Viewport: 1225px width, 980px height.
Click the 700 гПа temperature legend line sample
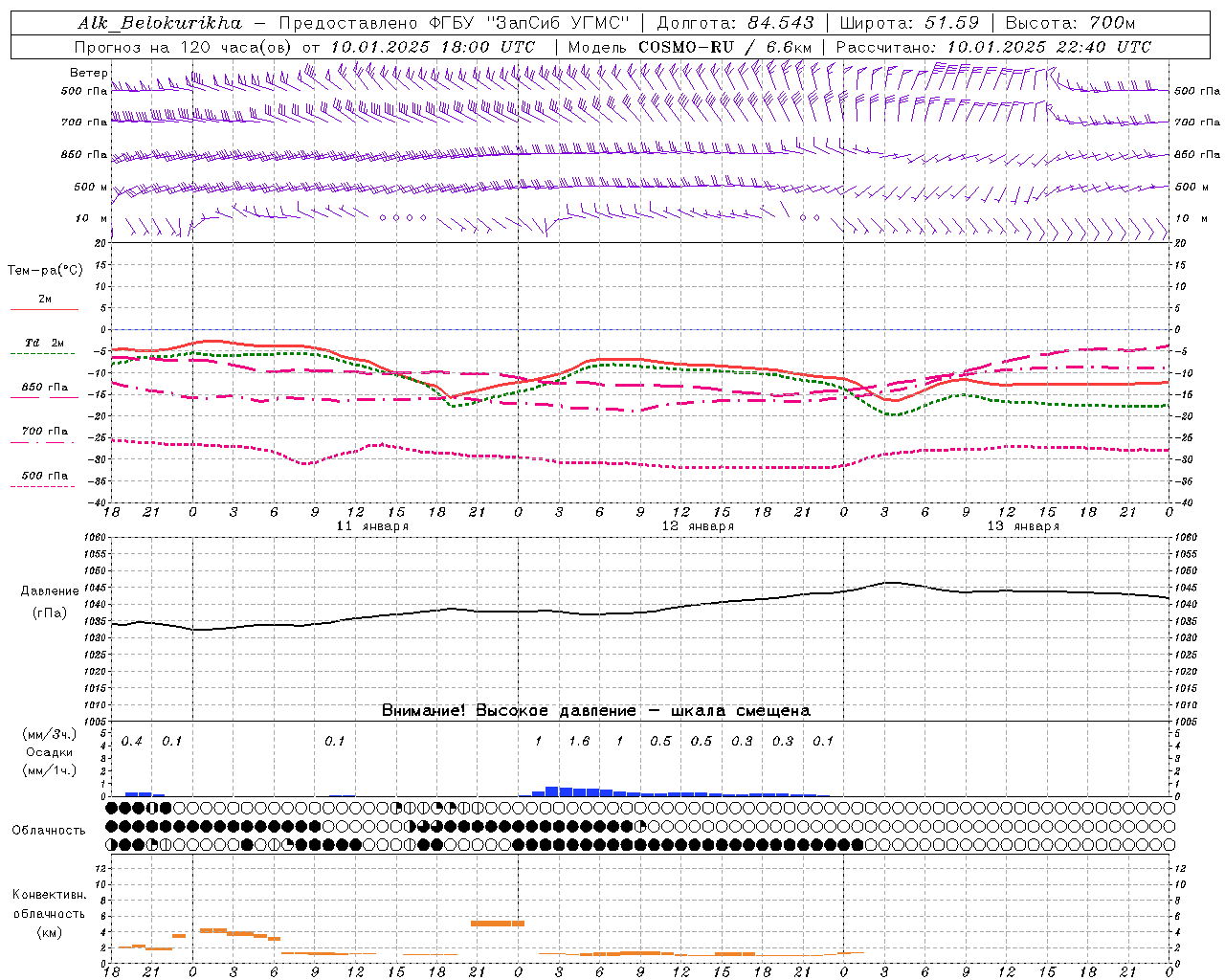tap(42, 443)
